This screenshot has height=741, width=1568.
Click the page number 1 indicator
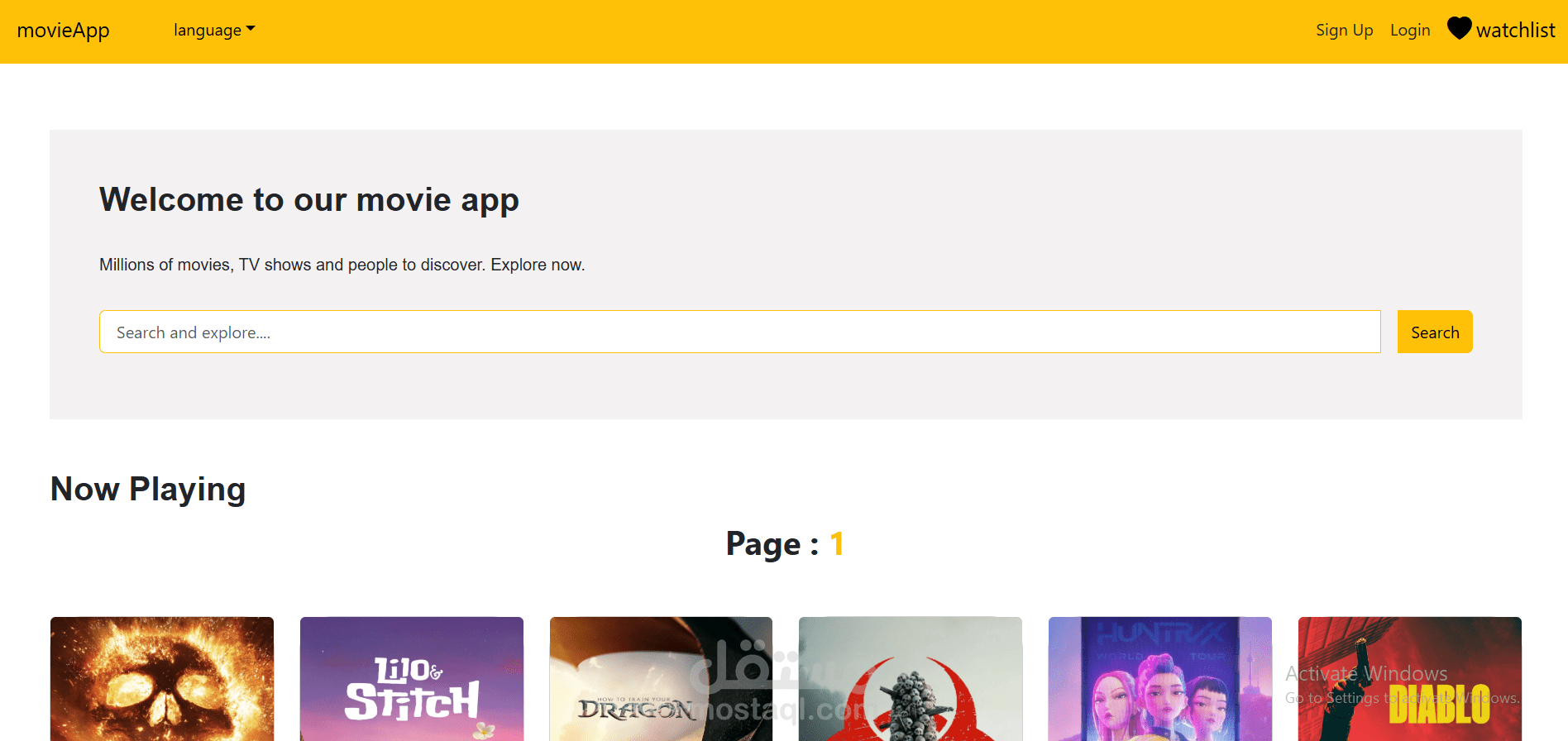[x=837, y=543]
